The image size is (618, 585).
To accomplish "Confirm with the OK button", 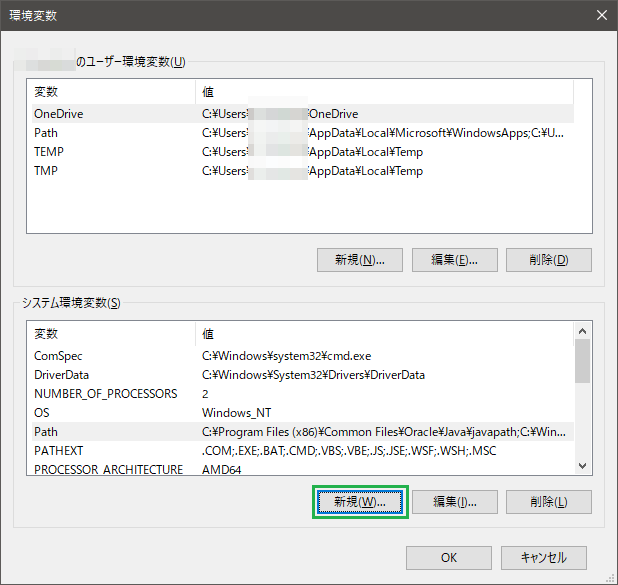I will (449, 557).
